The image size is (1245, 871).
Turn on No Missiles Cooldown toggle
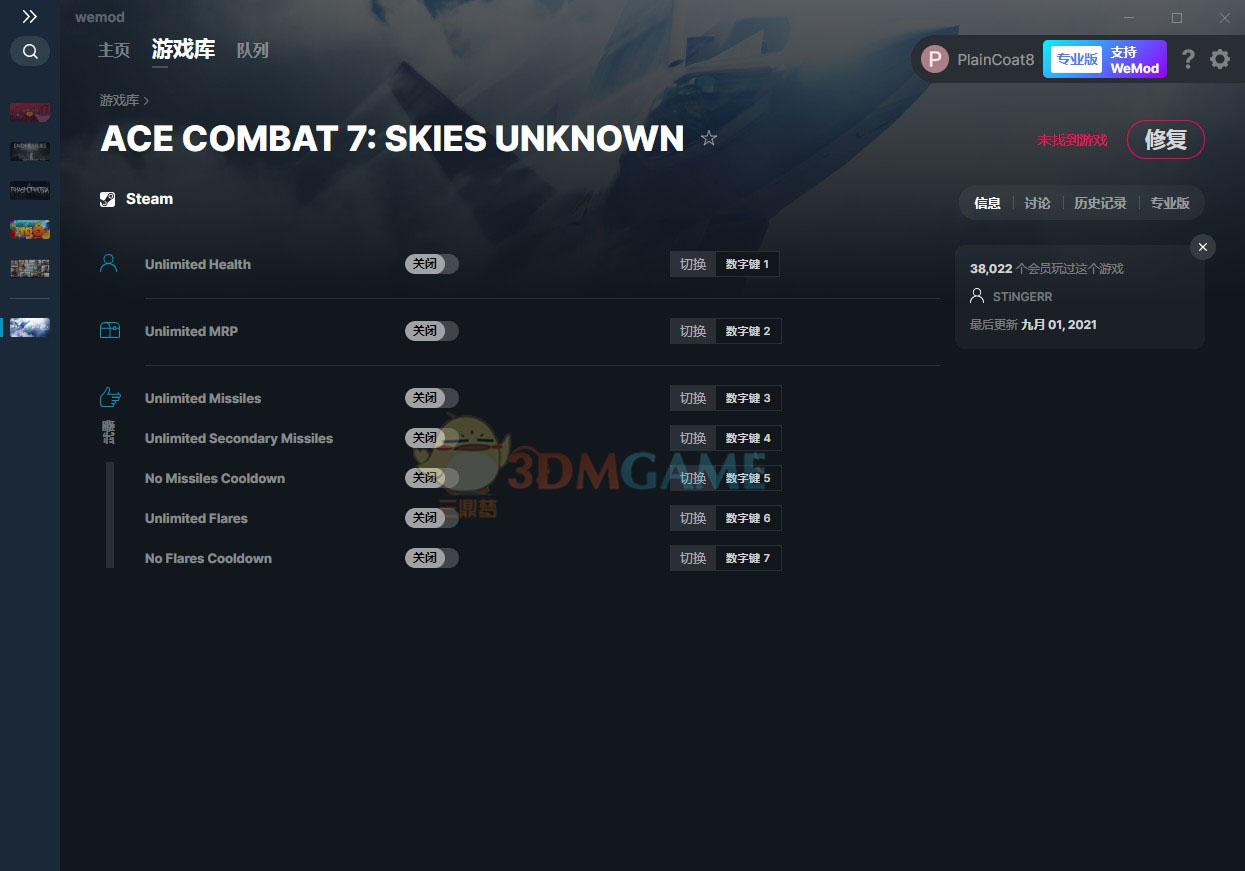coord(432,478)
